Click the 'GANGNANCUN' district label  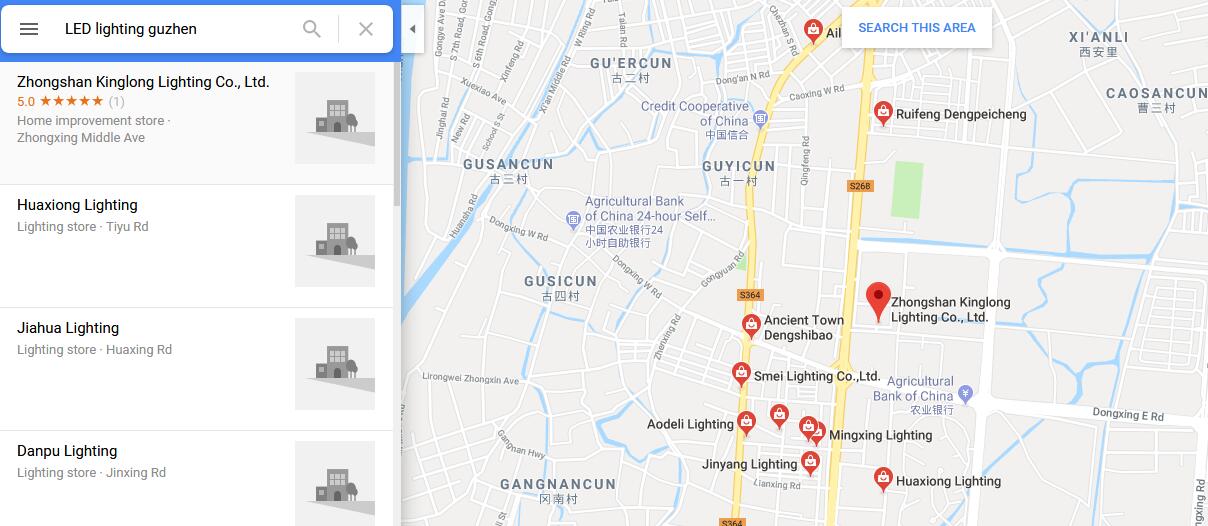pos(558,484)
